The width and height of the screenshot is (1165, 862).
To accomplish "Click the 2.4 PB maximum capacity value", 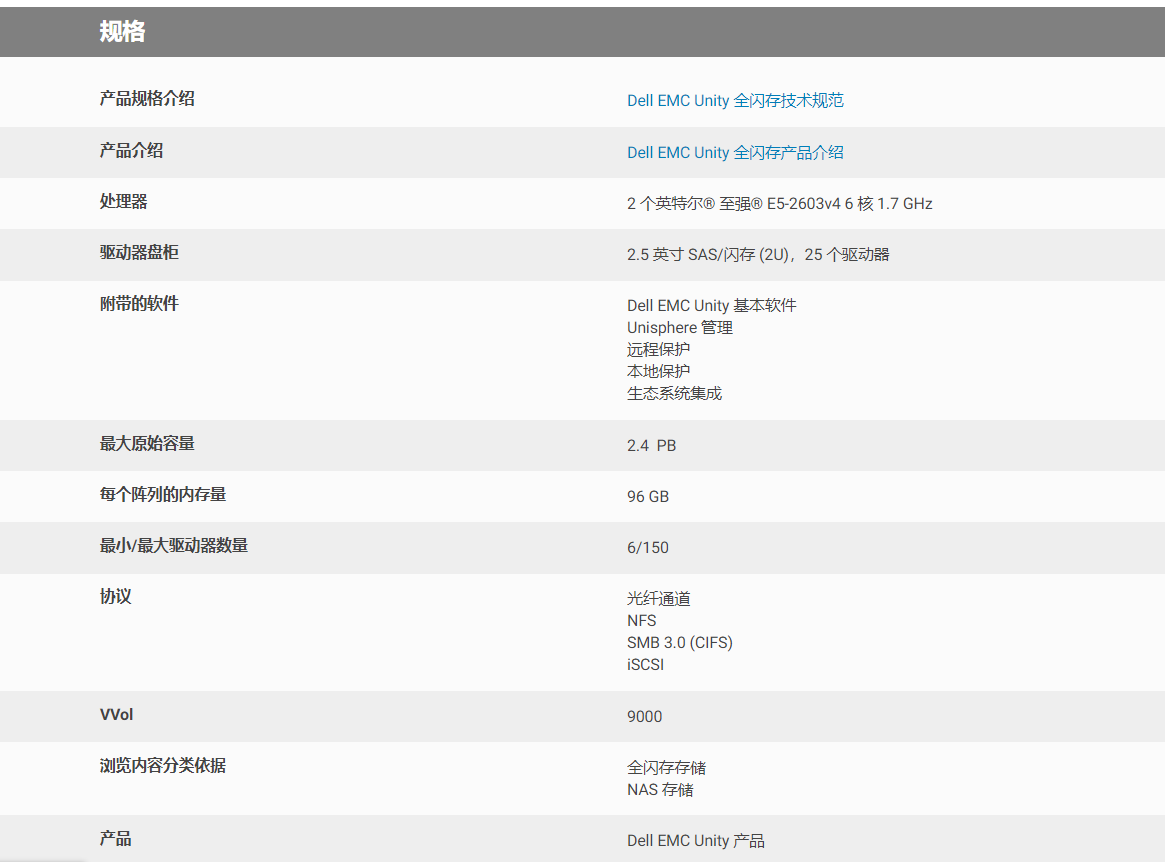I will (x=651, y=446).
